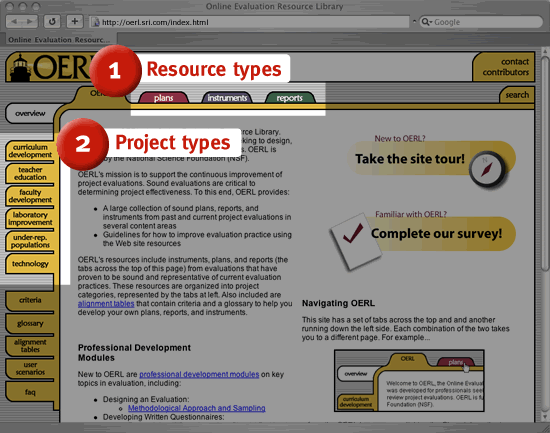Viewport: 550px width, 433px height.
Task: Click the scrollbar up arrow
Action: click(x=545, y=51)
